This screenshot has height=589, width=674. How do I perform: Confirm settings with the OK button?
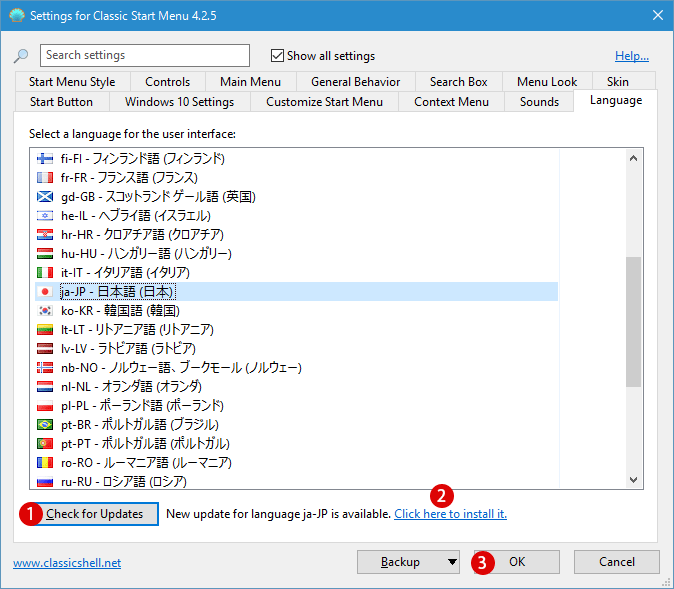coord(517,562)
